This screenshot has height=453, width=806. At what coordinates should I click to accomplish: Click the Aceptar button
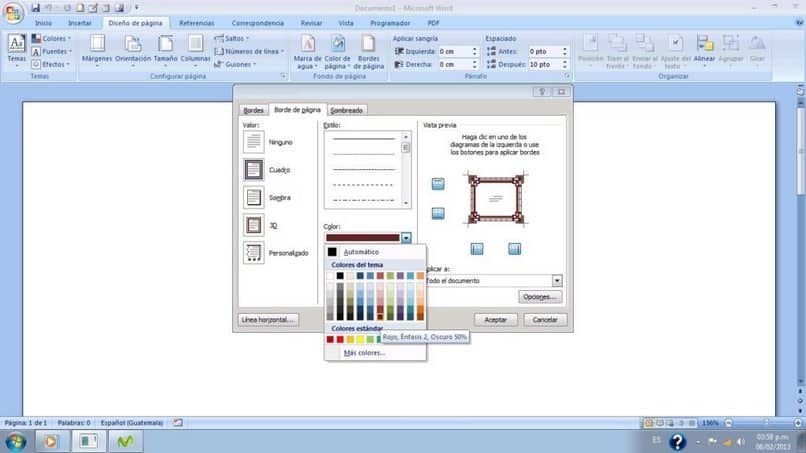click(x=496, y=320)
